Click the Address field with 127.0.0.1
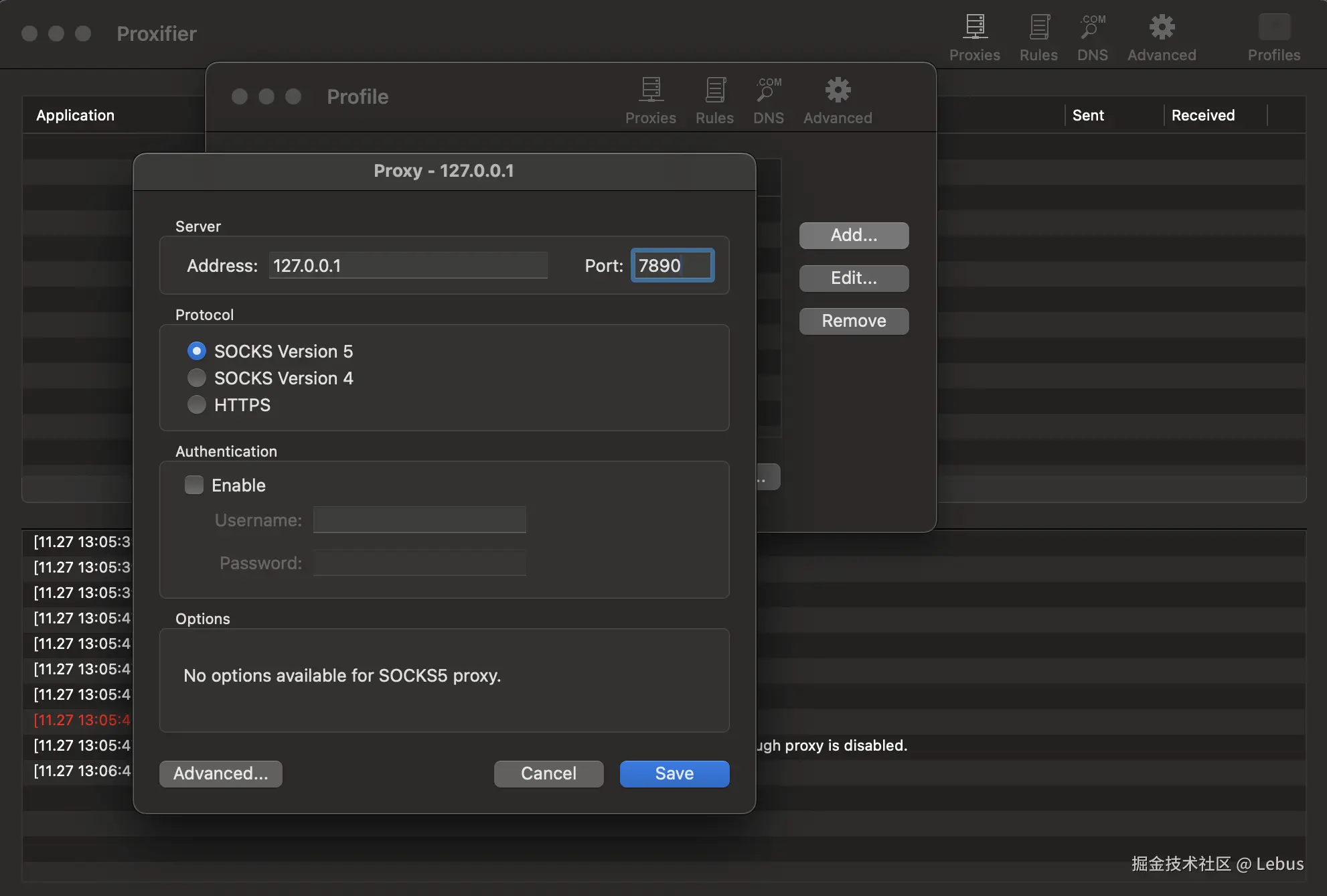 (x=408, y=265)
